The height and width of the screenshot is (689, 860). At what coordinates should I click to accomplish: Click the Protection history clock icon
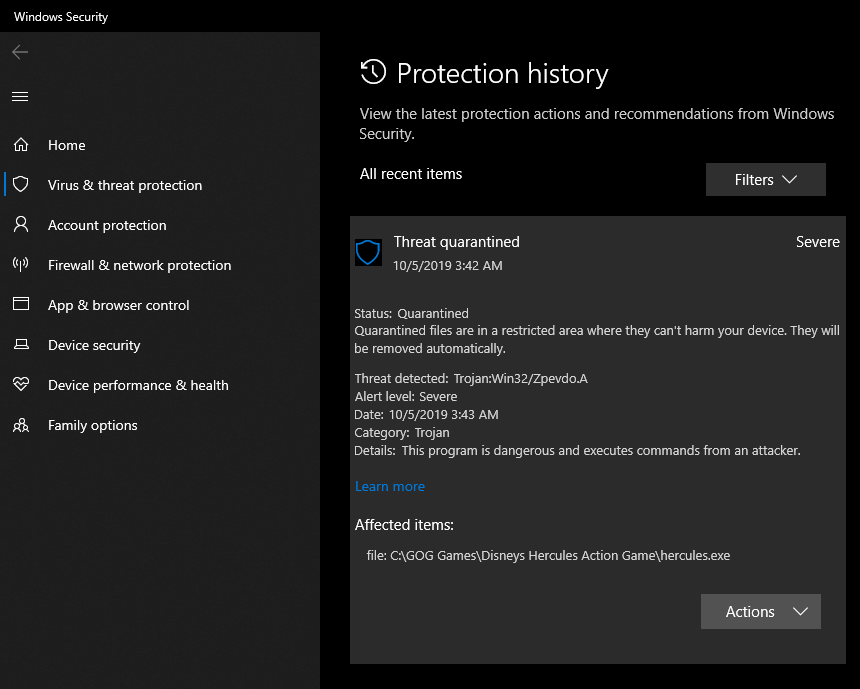[x=373, y=72]
